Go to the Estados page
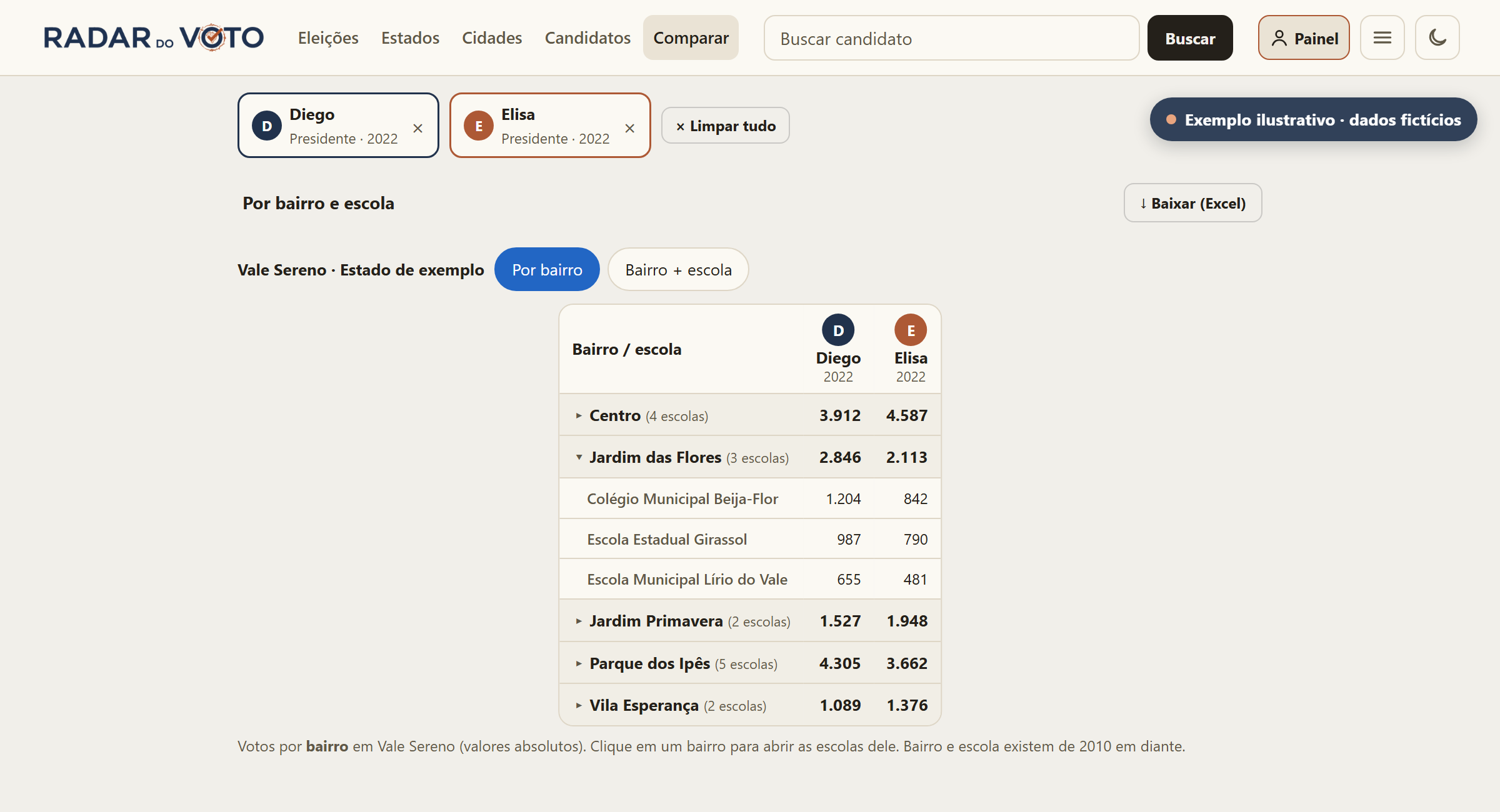This screenshot has height=812, width=1500. pos(411,37)
